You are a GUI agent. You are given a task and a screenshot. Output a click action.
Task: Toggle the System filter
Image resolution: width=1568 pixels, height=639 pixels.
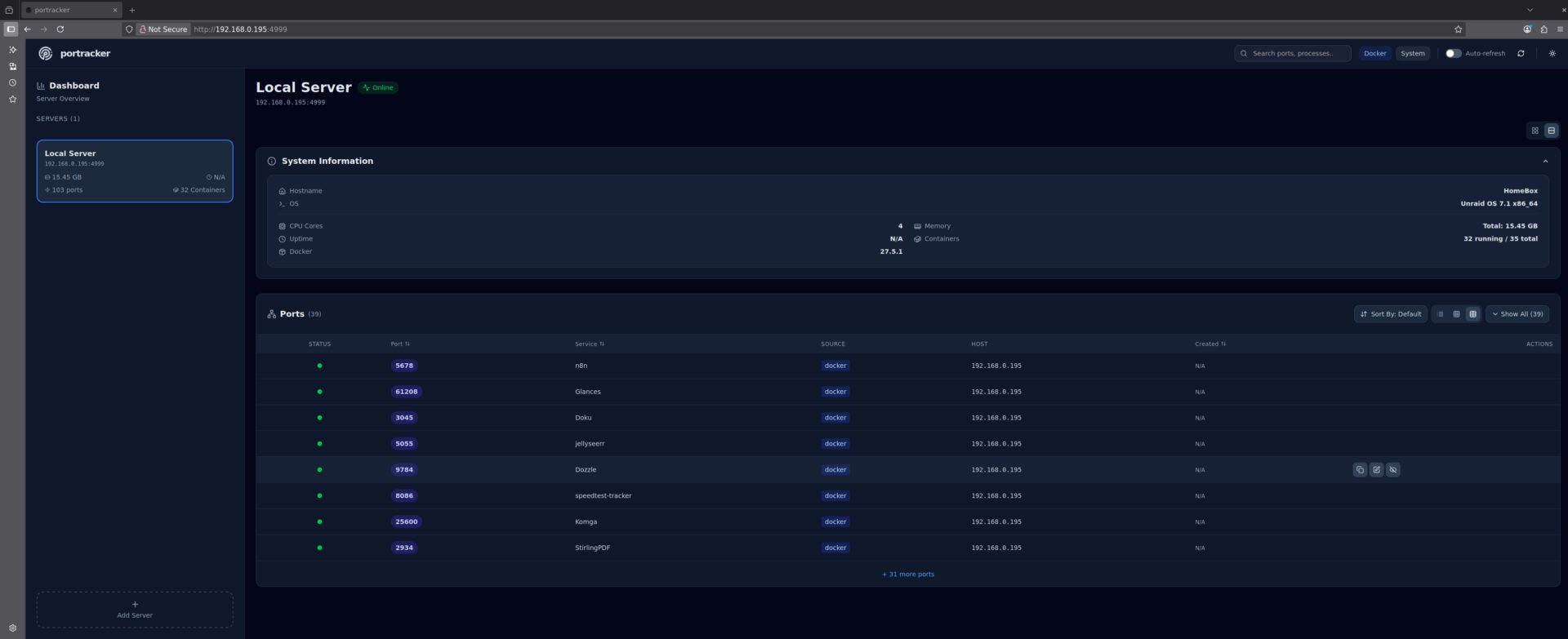coord(1412,53)
